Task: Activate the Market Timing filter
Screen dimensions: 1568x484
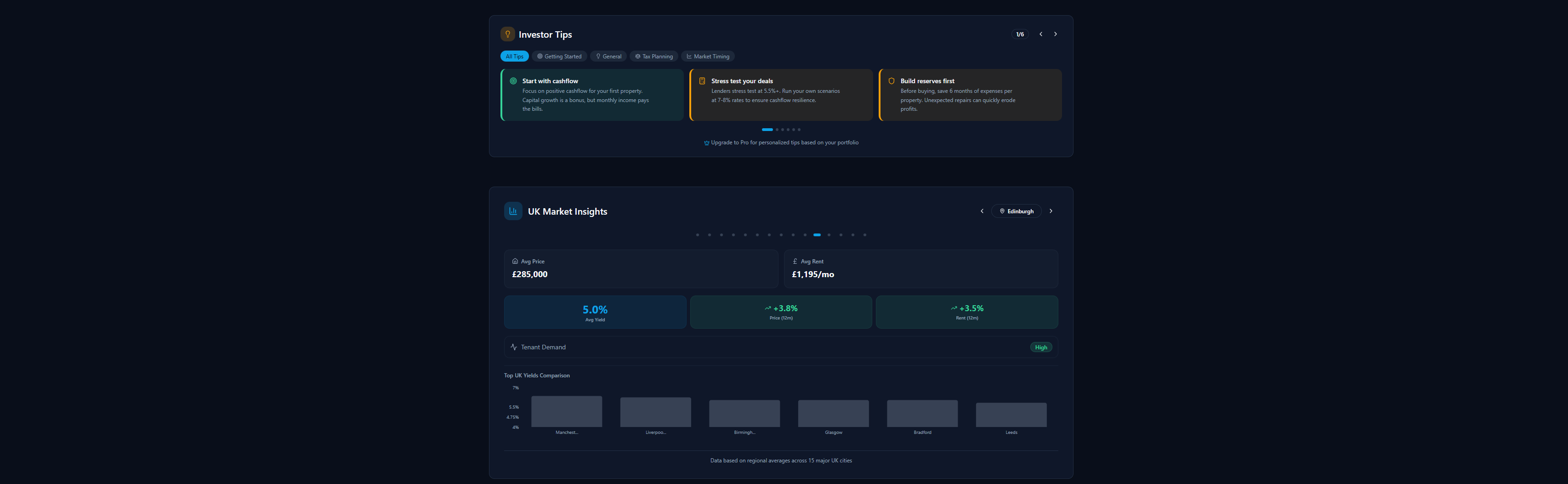Action: click(x=708, y=56)
